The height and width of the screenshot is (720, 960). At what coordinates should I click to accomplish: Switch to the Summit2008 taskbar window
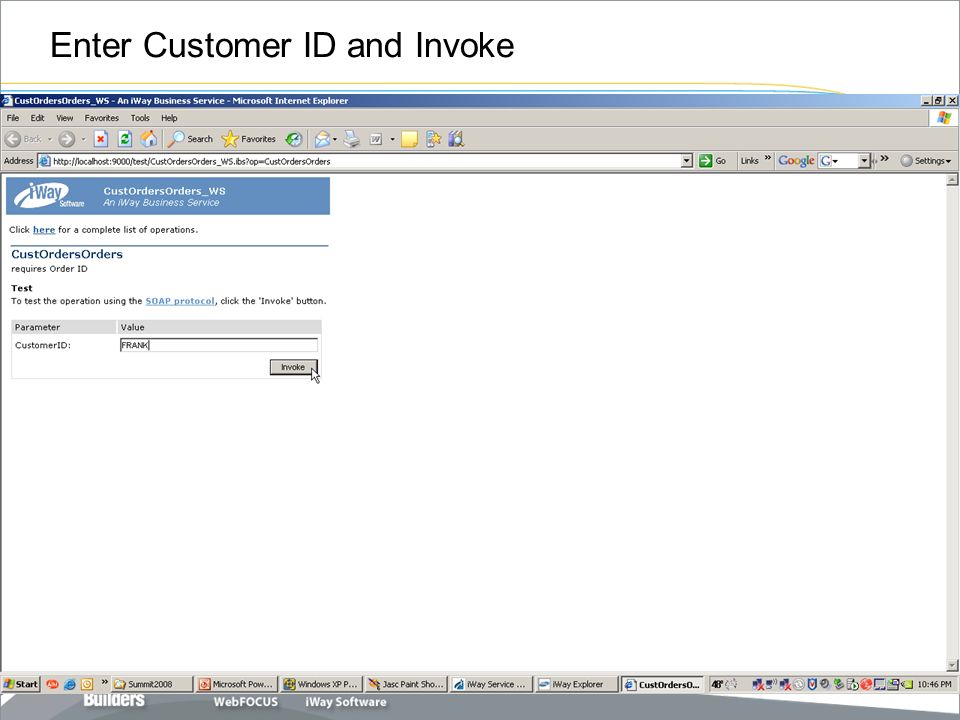[x=152, y=684]
